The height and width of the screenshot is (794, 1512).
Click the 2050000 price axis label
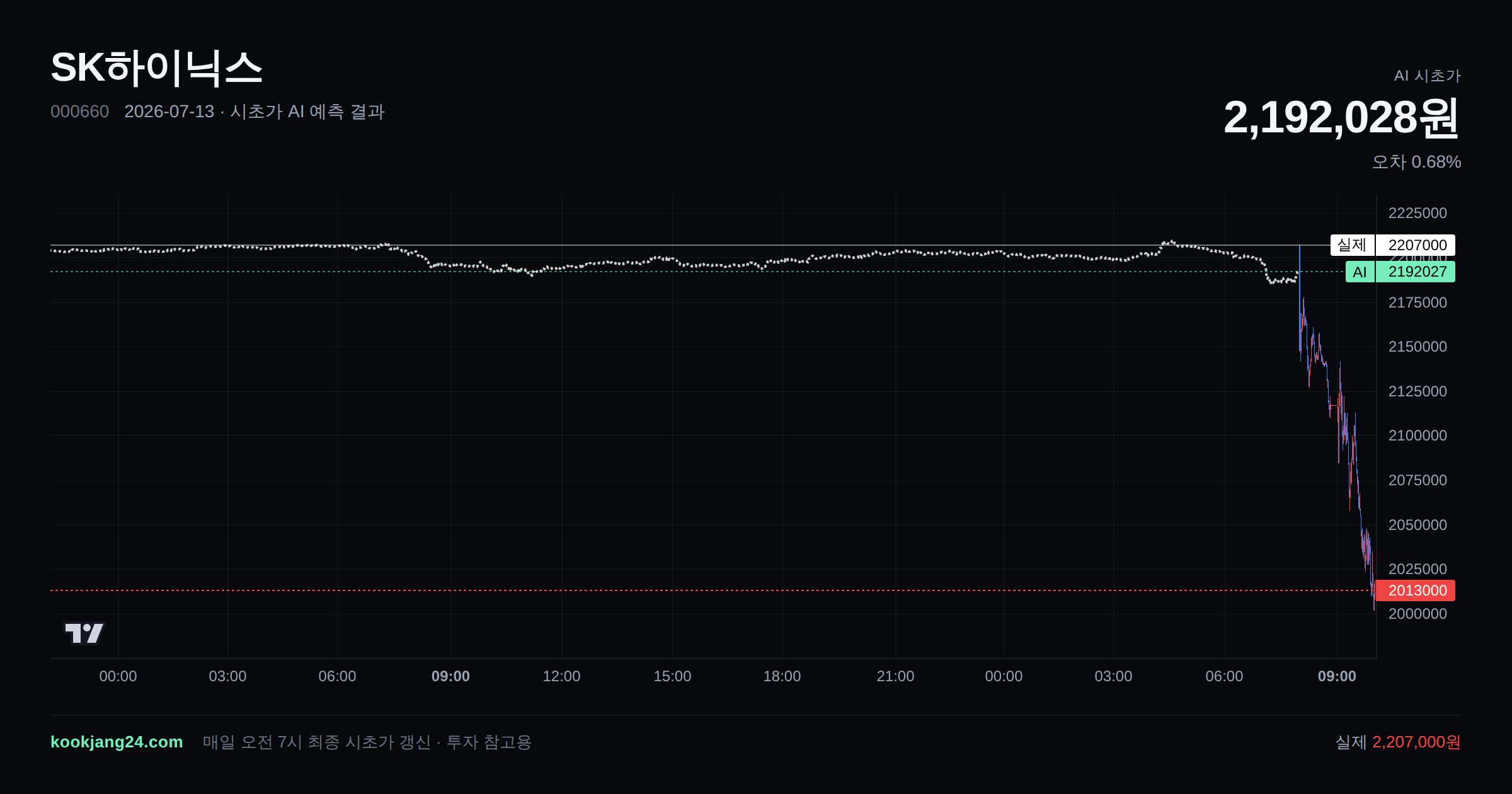tap(1417, 525)
